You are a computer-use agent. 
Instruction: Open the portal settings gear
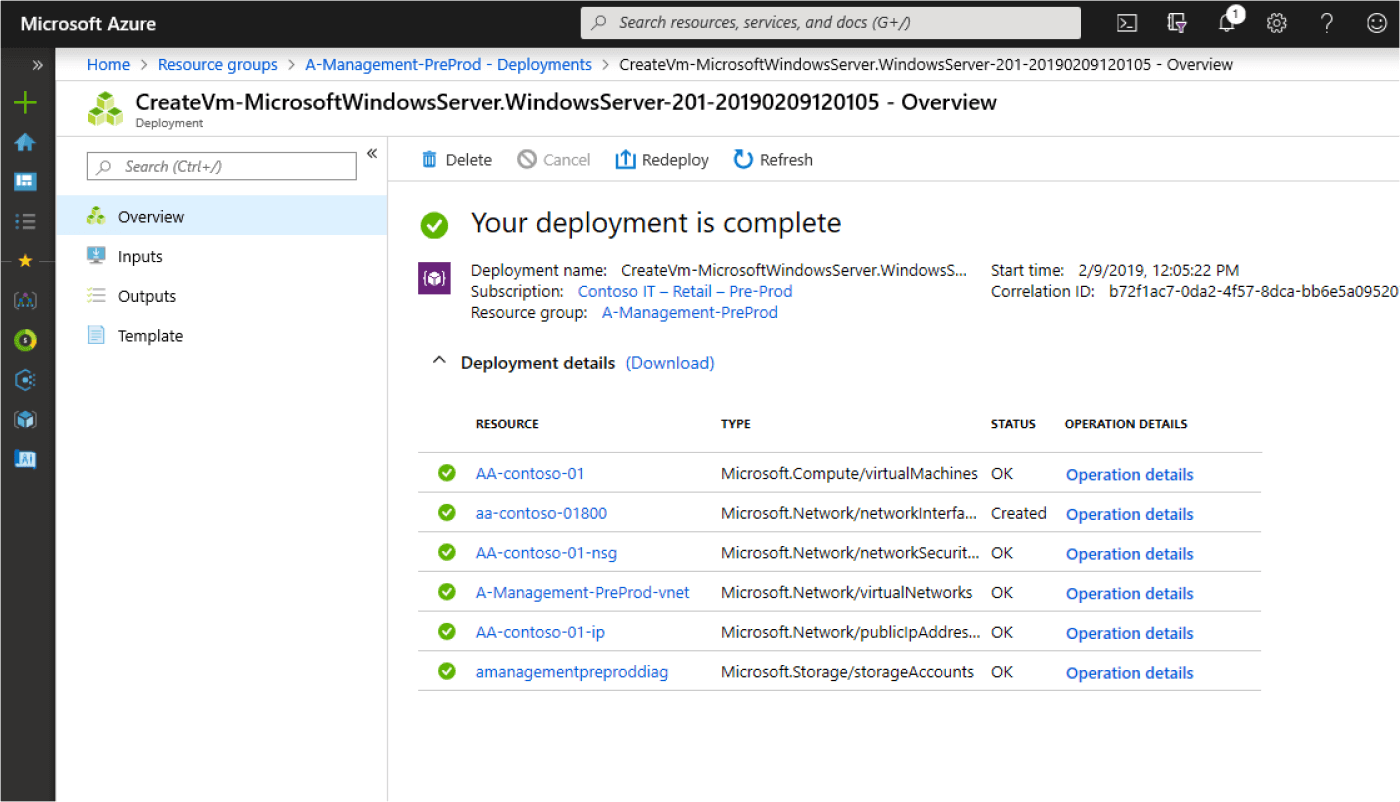(x=1277, y=23)
